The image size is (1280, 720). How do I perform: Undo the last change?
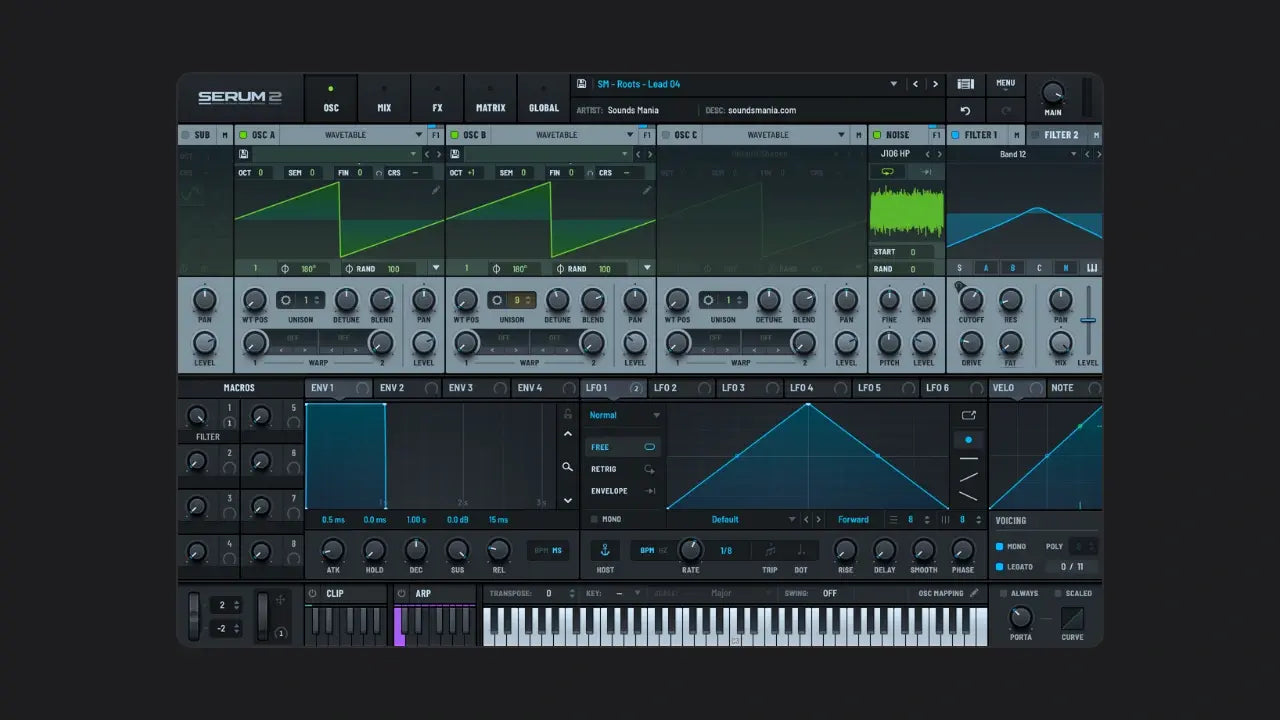coord(965,111)
